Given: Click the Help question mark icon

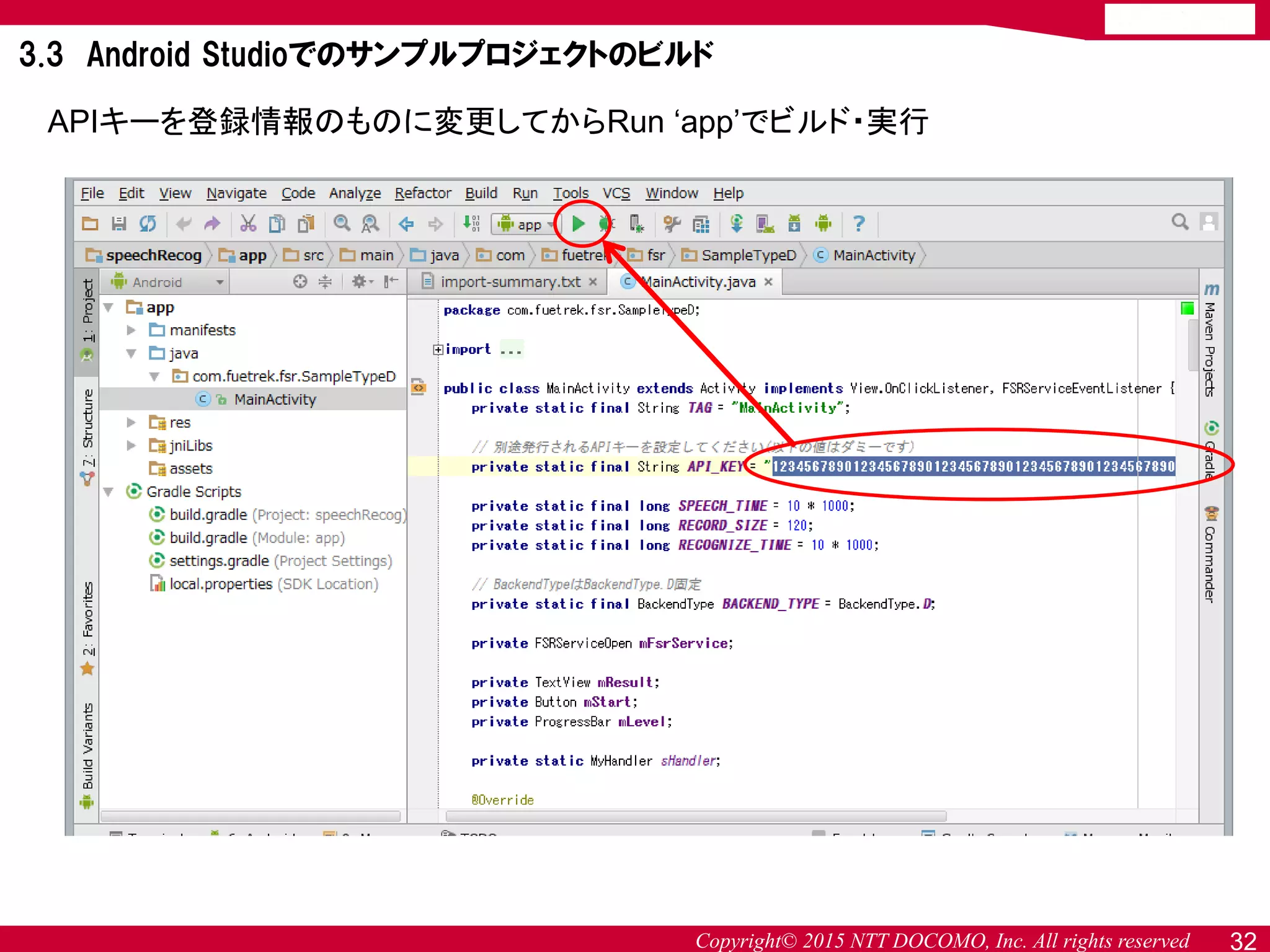Looking at the screenshot, I should pos(859,223).
